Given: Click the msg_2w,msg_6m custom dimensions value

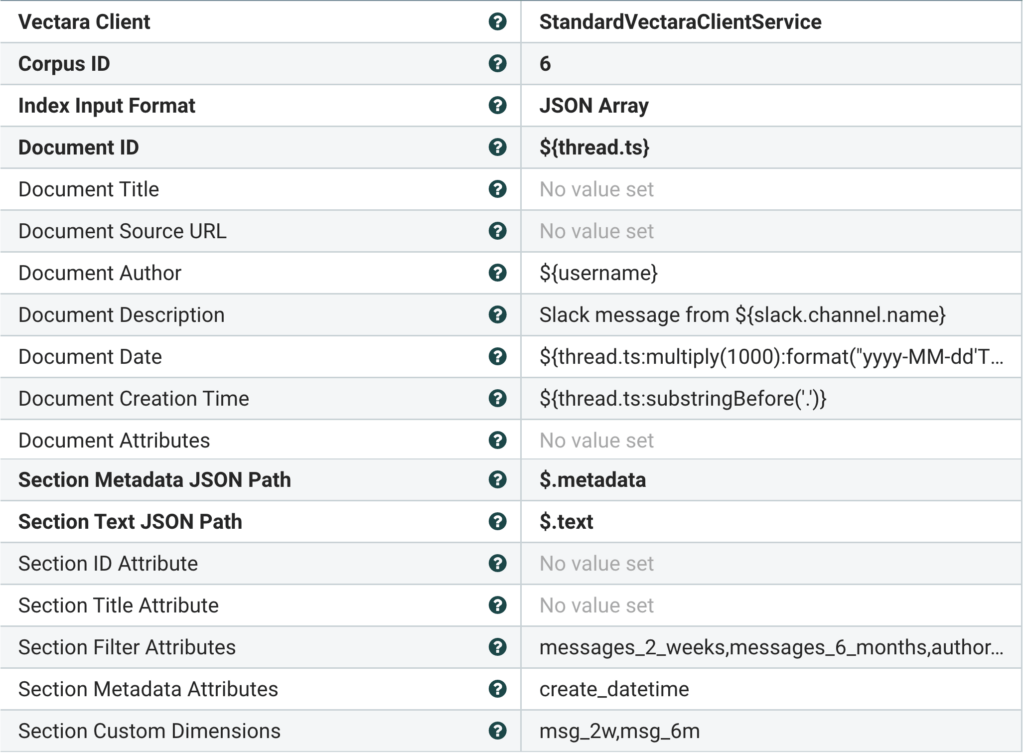Looking at the screenshot, I should pyautogui.click(x=619, y=731).
